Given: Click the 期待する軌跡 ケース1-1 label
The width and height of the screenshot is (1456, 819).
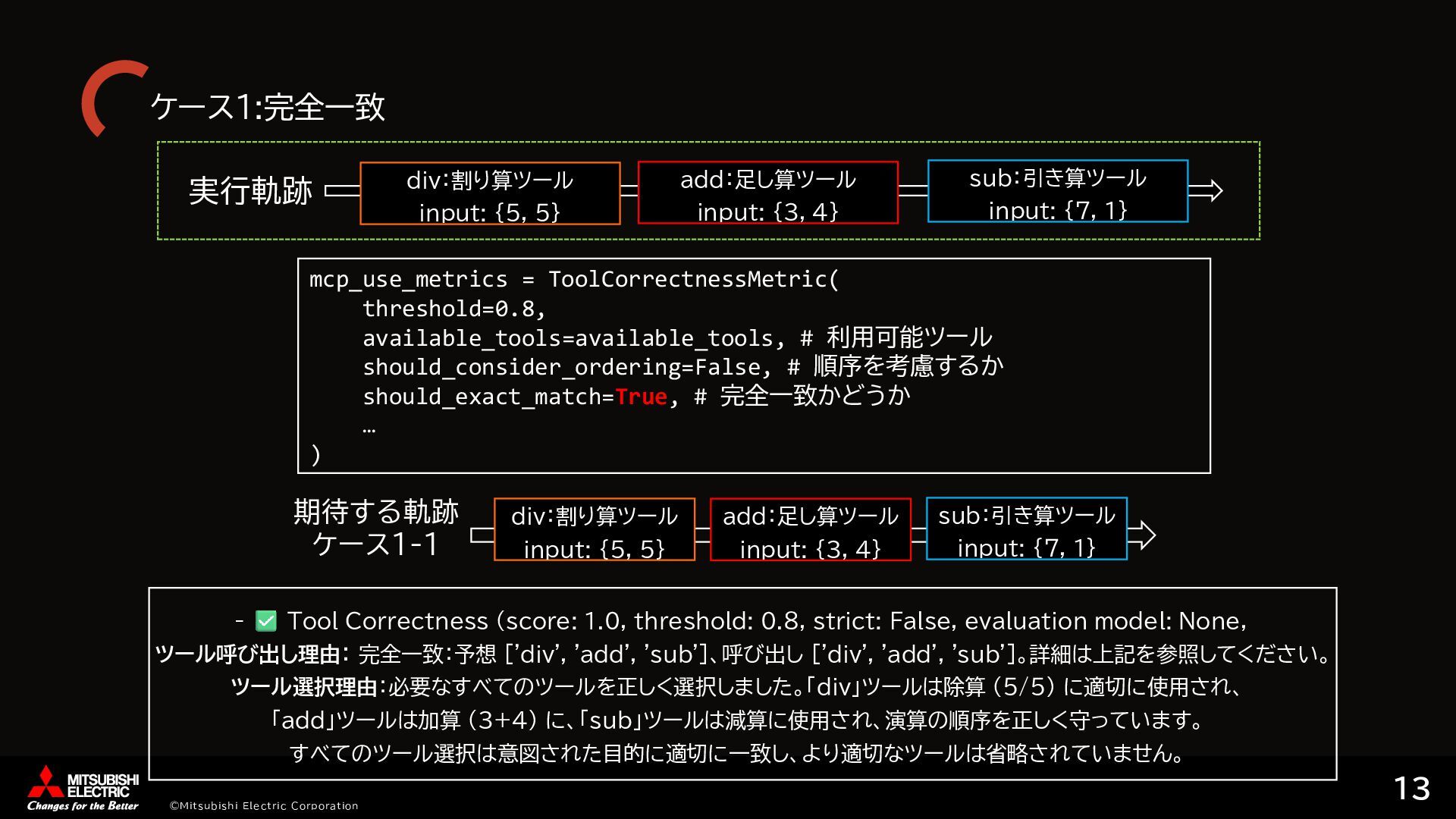Looking at the screenshot, I should coord(376,528).
